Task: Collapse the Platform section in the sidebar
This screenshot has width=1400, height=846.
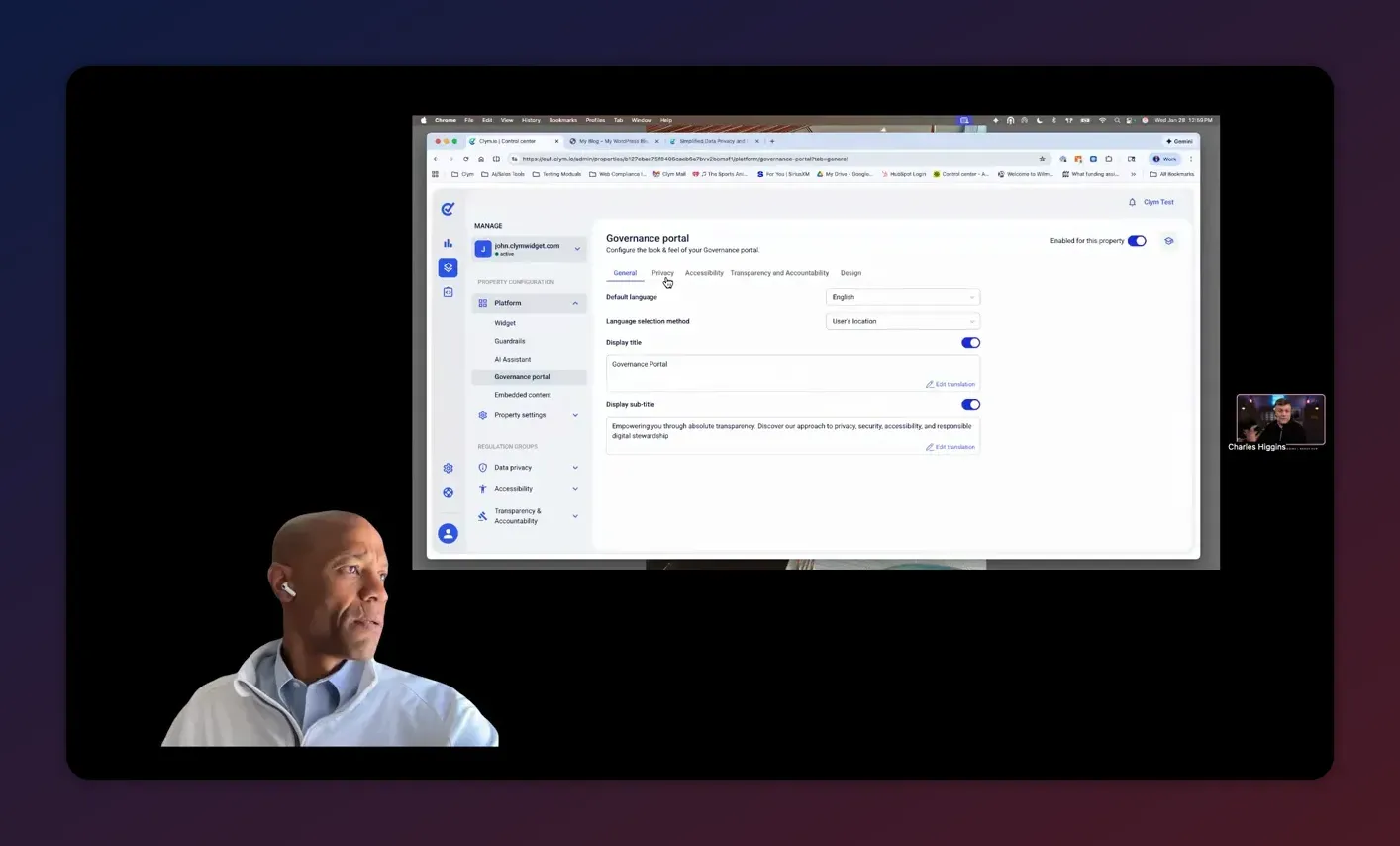Action: (x=575, y=302)
